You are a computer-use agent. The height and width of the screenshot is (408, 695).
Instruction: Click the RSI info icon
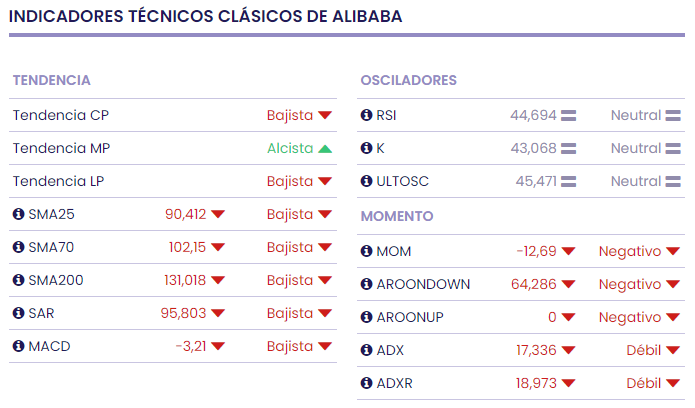pyautogui.click(x=366, y=115)
